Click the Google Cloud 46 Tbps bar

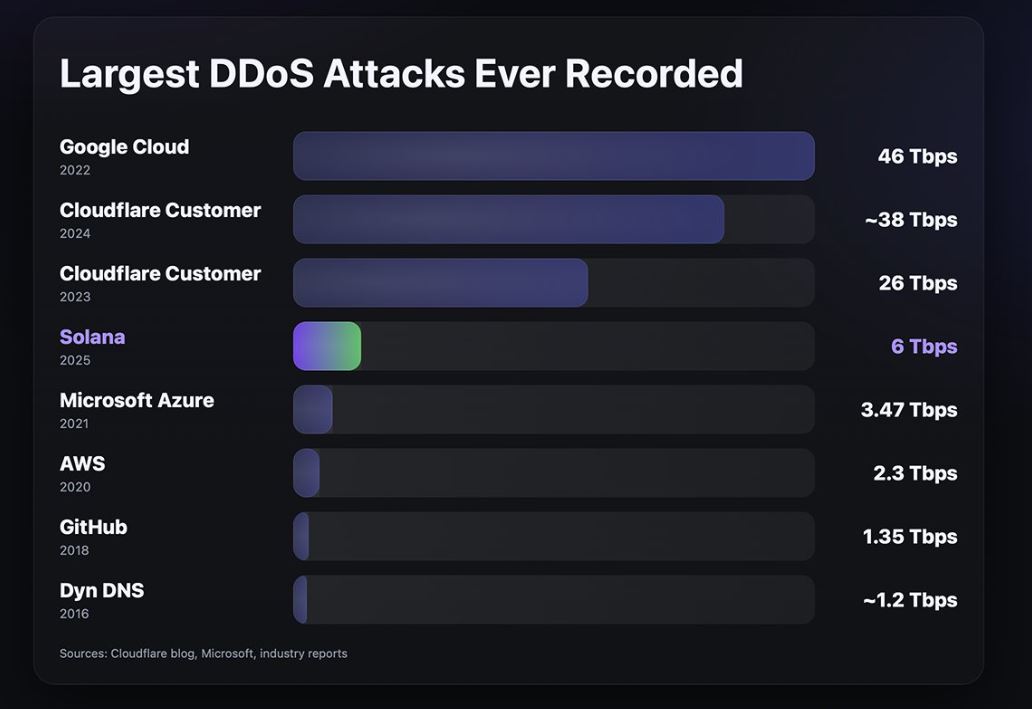point(553,155)
